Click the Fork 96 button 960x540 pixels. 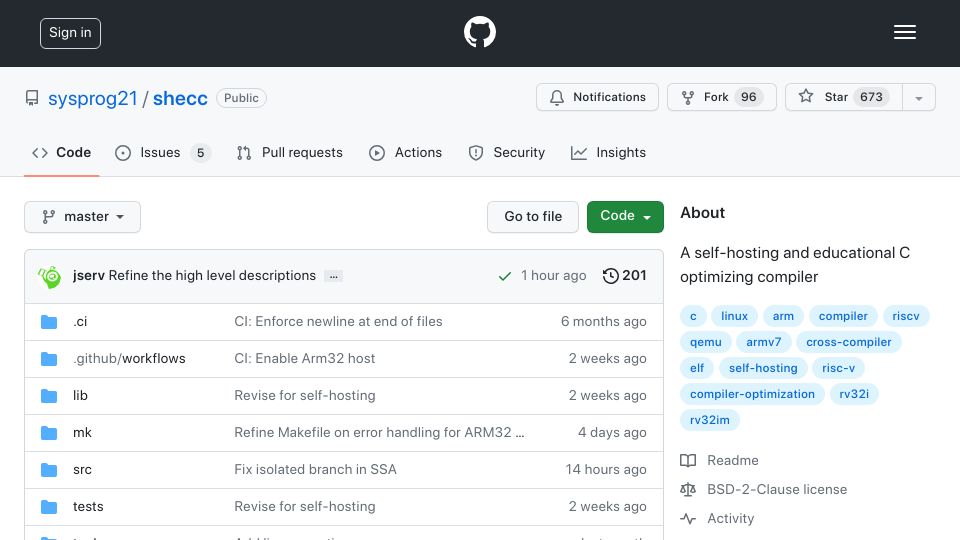point(722,97)
